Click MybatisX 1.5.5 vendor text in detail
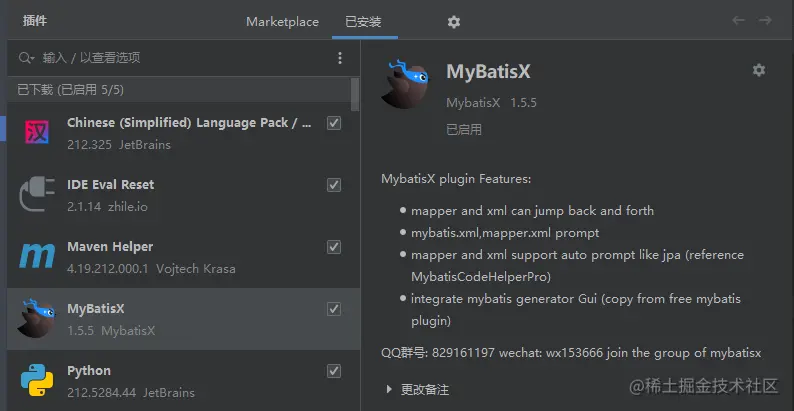The image size is (794, 411). point(491,103)
